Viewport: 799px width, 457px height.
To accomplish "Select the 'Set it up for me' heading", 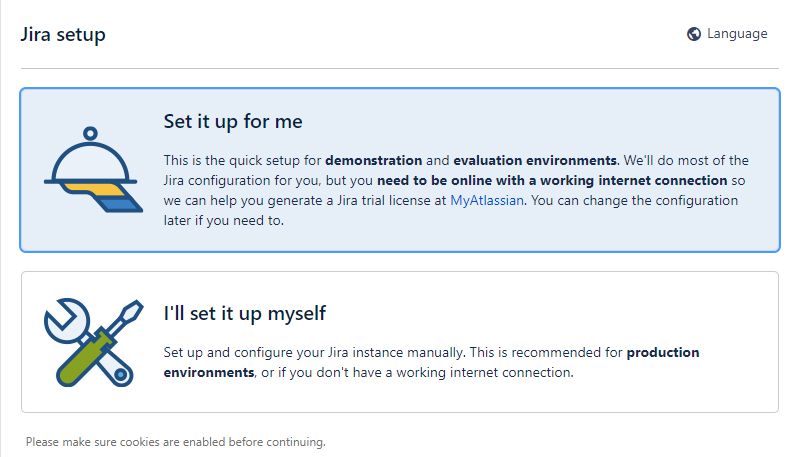I will 233,122.
